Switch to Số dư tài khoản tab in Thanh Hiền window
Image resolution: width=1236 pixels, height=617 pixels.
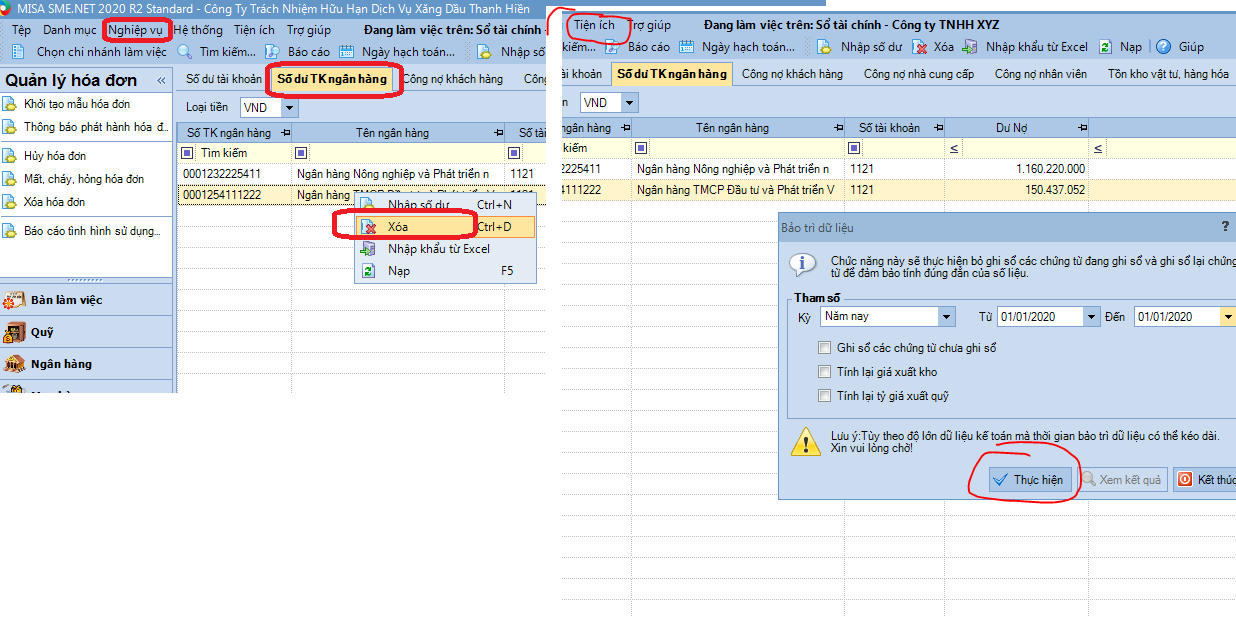coord(224,79)
